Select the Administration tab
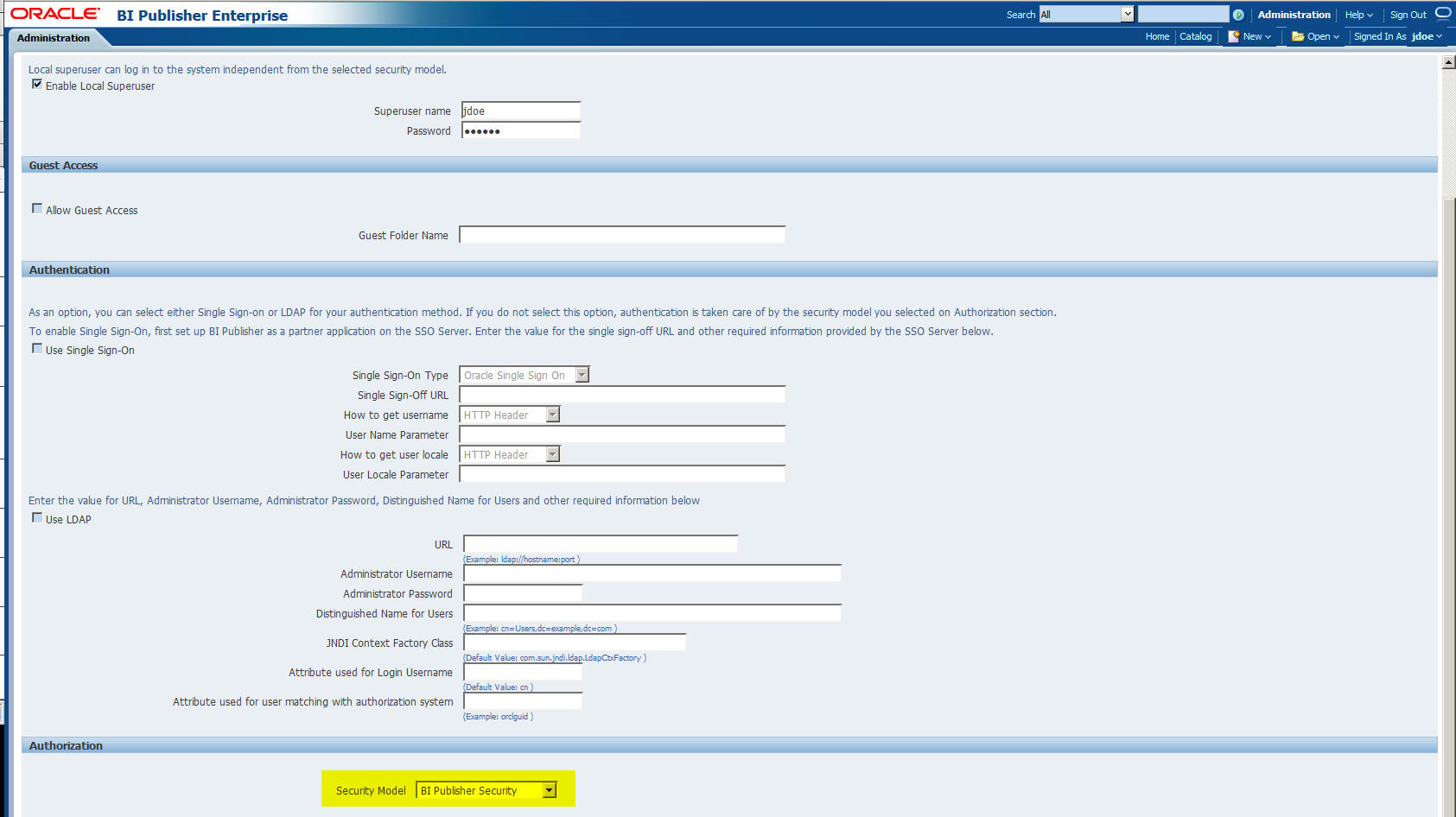The image size is (1456, 817). coord(54,38)
